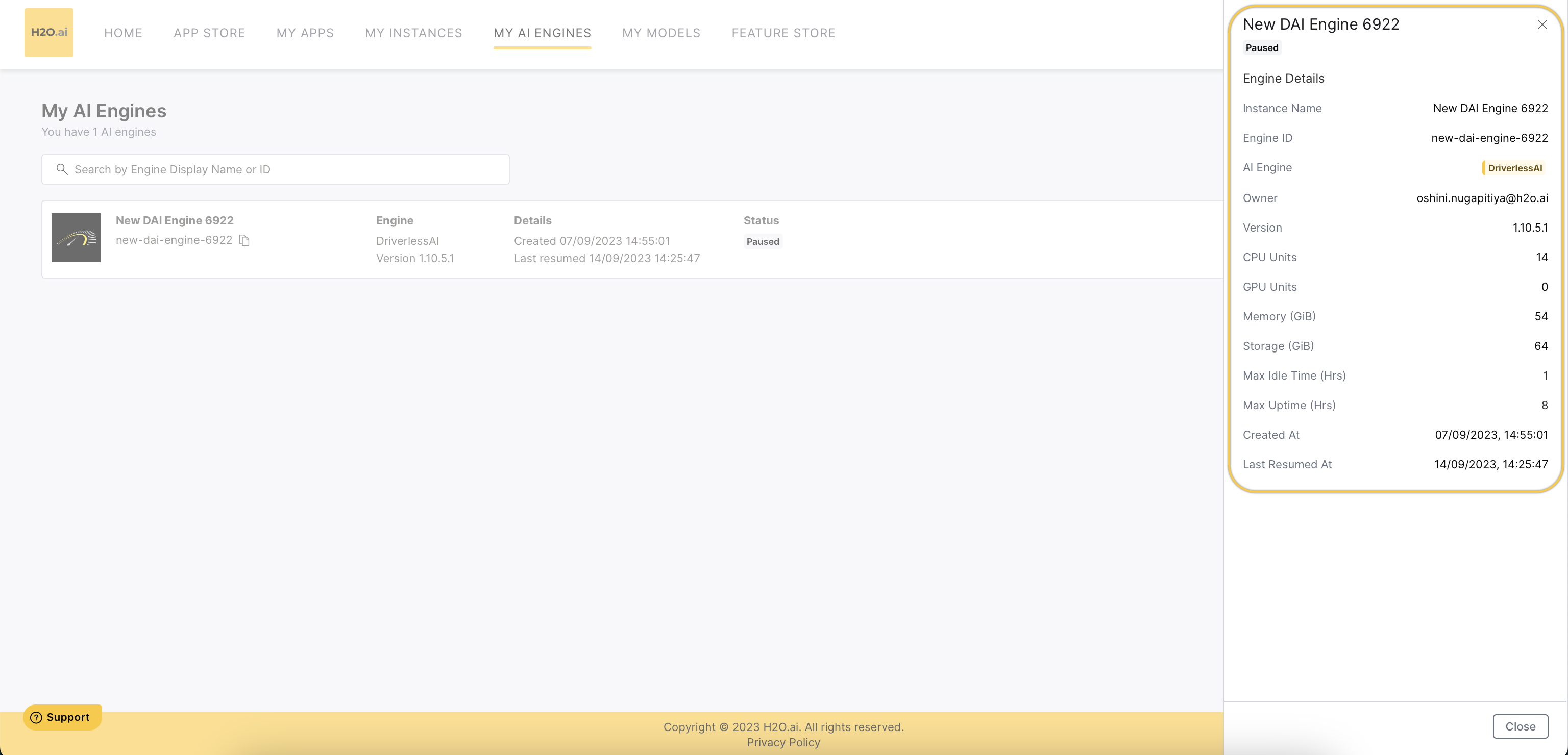Click the Support button icon
Screen dimensions: 1568x755
[x=37, y=717]
